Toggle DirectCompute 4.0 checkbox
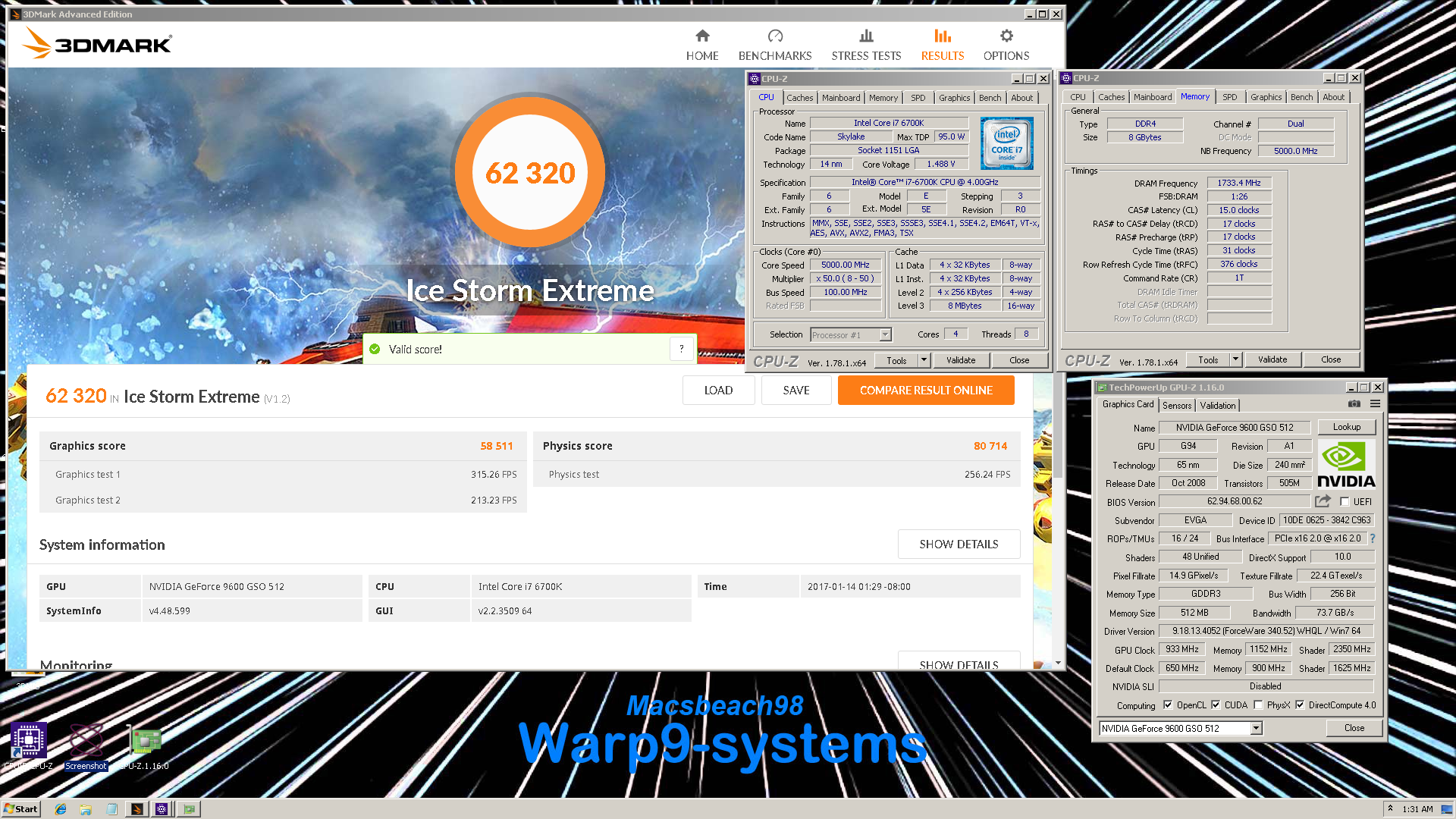 point(1300,704)
